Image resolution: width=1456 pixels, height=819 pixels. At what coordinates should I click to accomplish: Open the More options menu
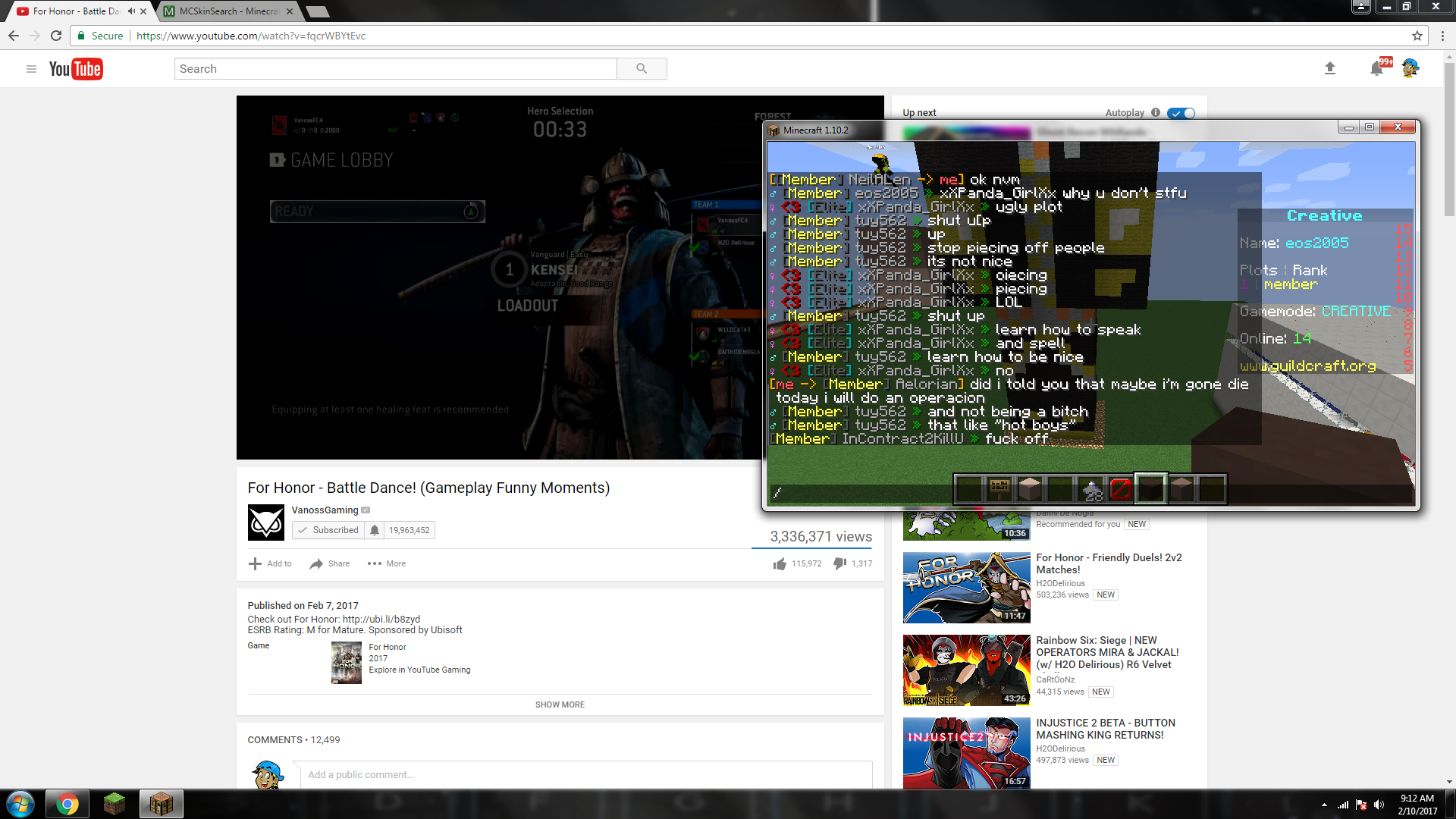[387, 563]
